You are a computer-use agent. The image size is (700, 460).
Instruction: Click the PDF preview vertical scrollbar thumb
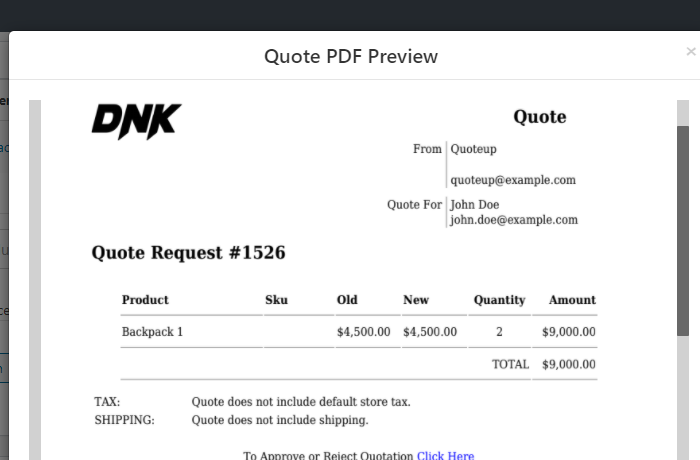[683, 230]
